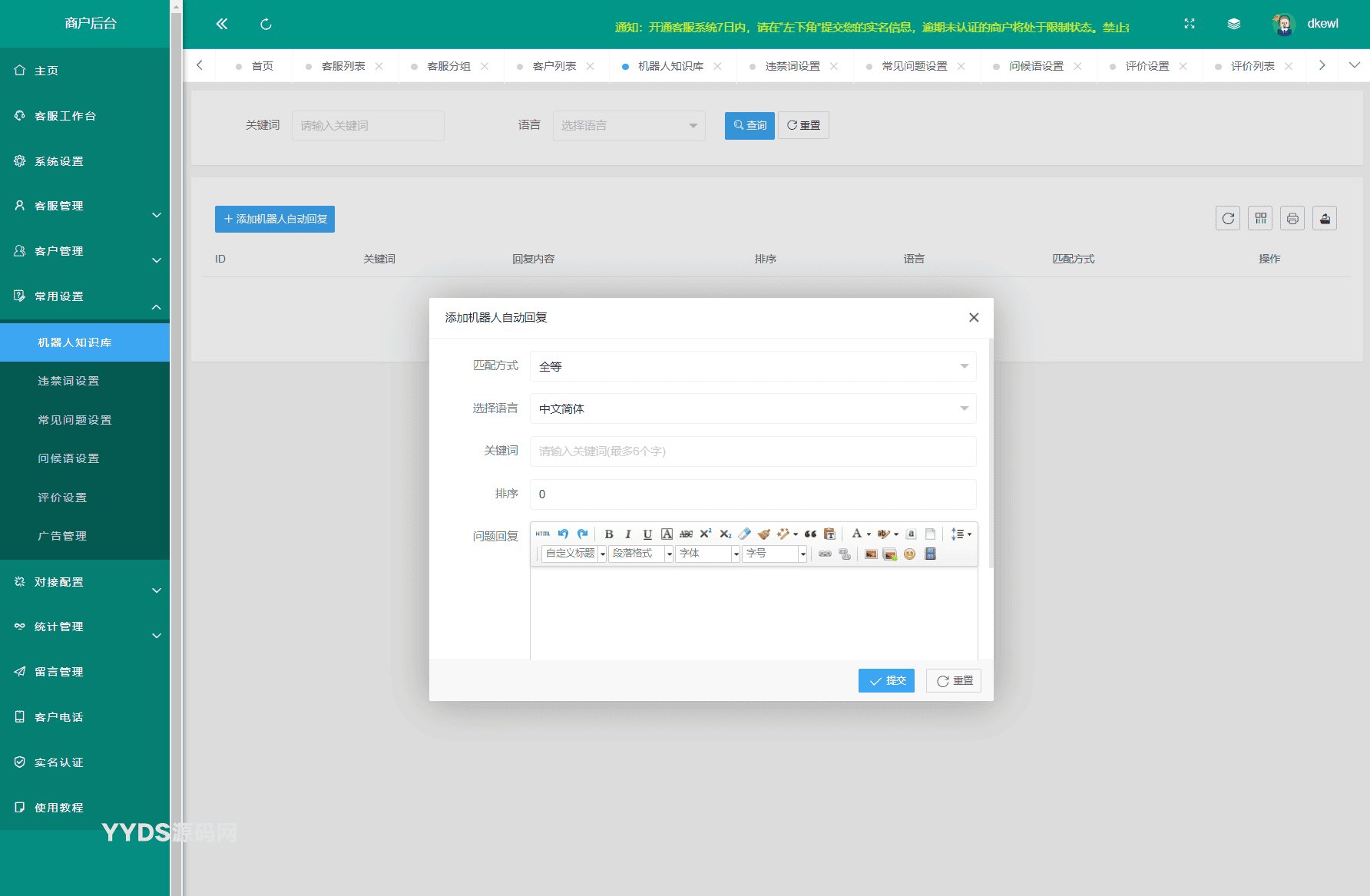Click table refresh icon button
Image resolution: width=1370 pixels, height=896 pixels.
[1228, 219]
